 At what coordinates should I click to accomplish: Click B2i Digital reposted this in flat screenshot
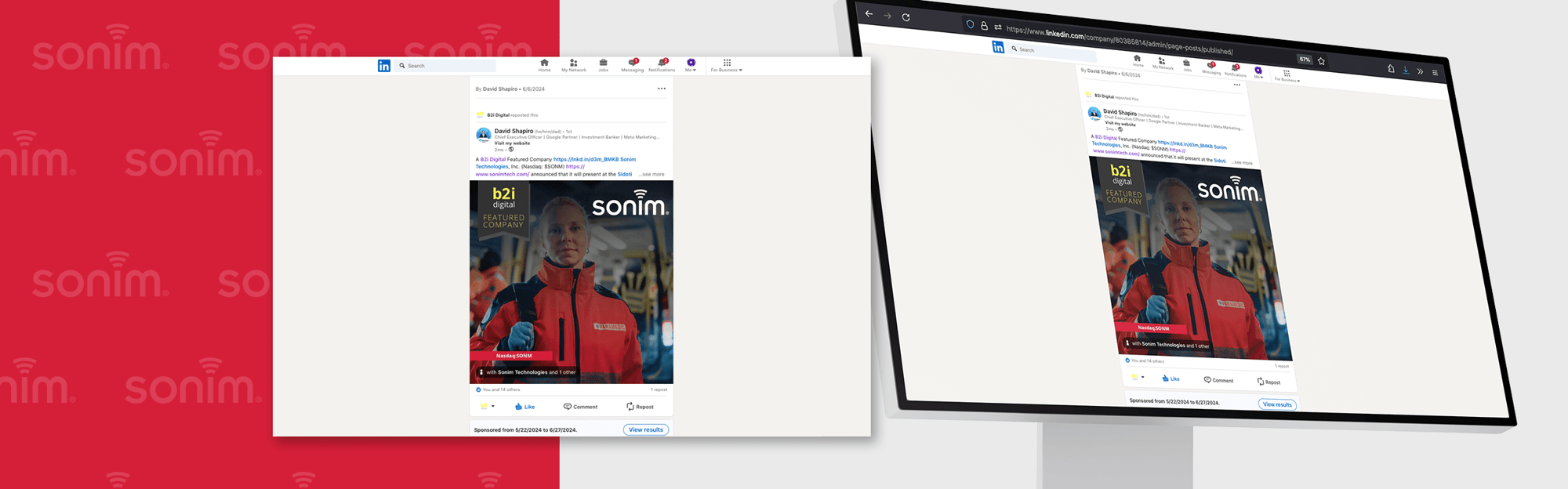tap(513, 115)
